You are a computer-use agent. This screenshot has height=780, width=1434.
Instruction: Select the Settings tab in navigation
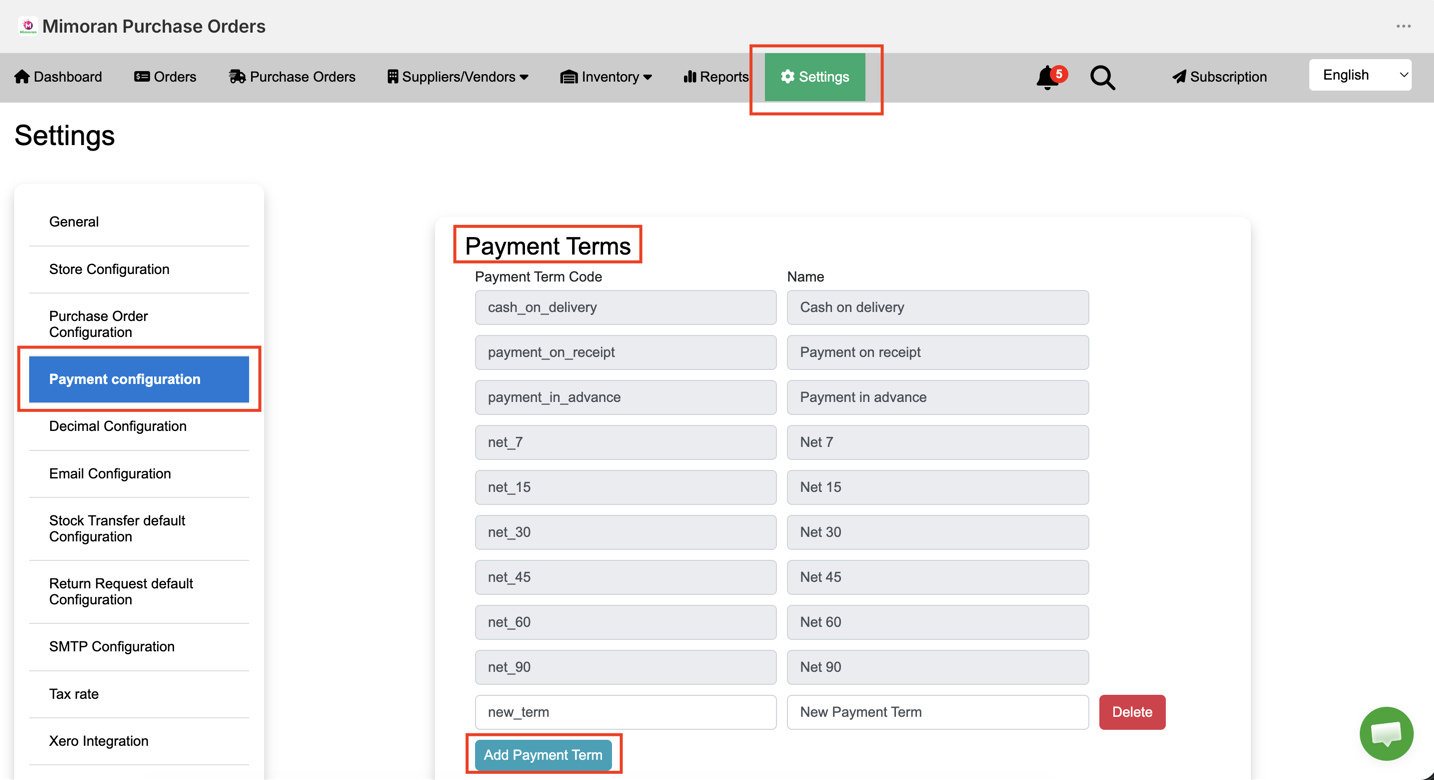tap(815, 77)
